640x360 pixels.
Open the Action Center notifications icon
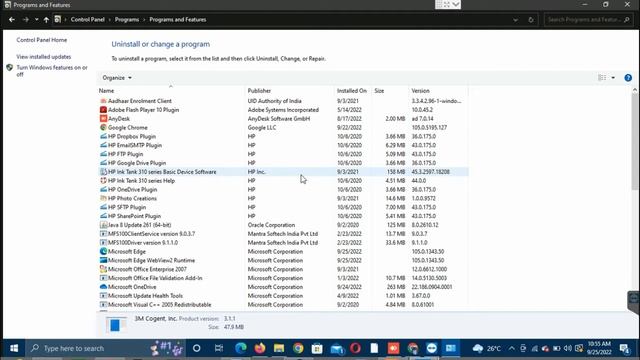(x=624, y=348)
